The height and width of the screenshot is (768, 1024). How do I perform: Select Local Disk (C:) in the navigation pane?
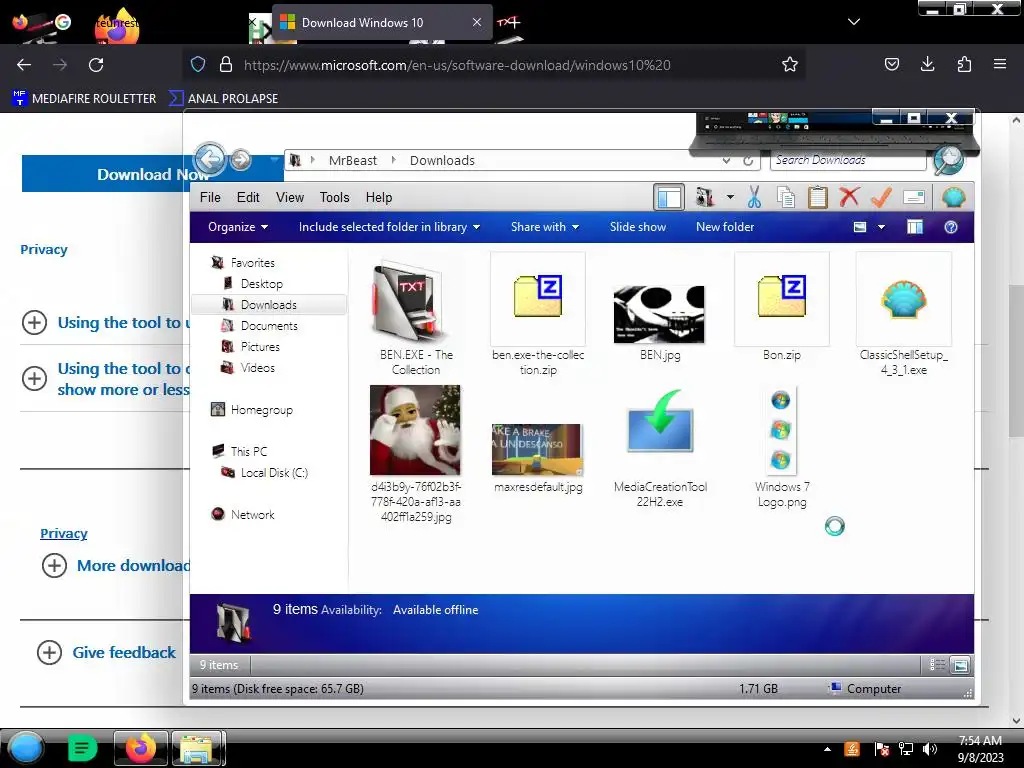274,473
